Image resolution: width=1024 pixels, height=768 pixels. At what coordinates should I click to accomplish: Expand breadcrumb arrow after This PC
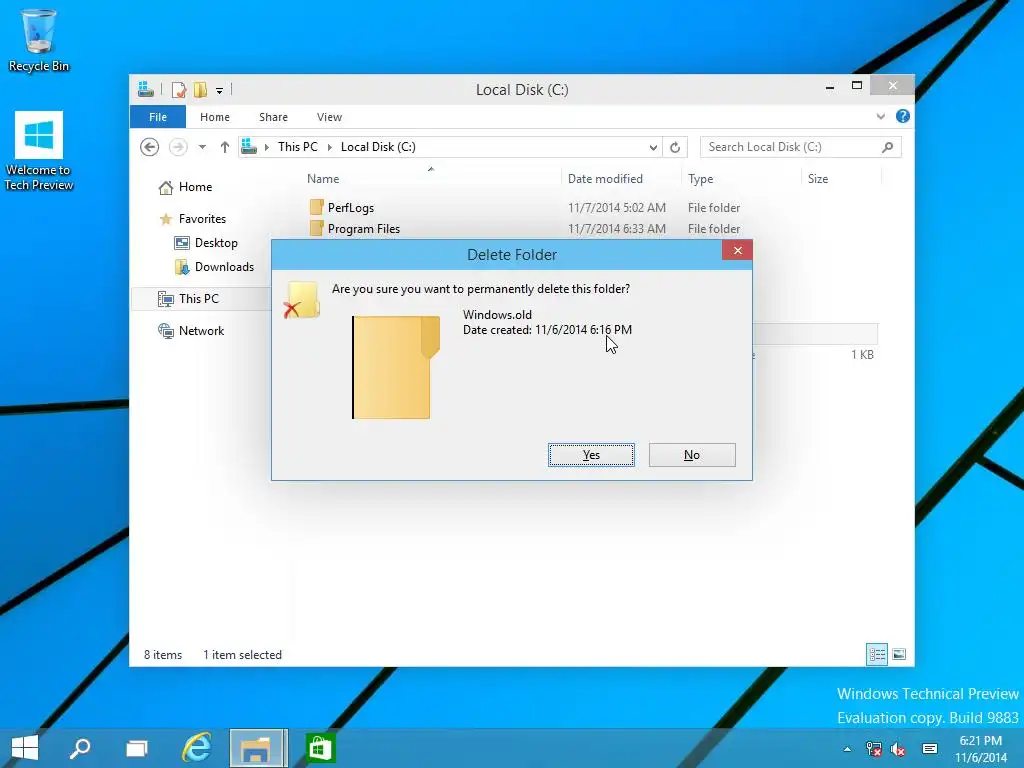point(329,147)
